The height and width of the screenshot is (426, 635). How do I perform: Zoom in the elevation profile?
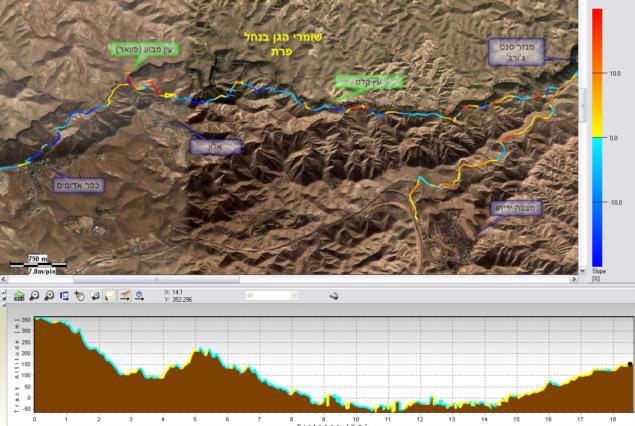49,296
